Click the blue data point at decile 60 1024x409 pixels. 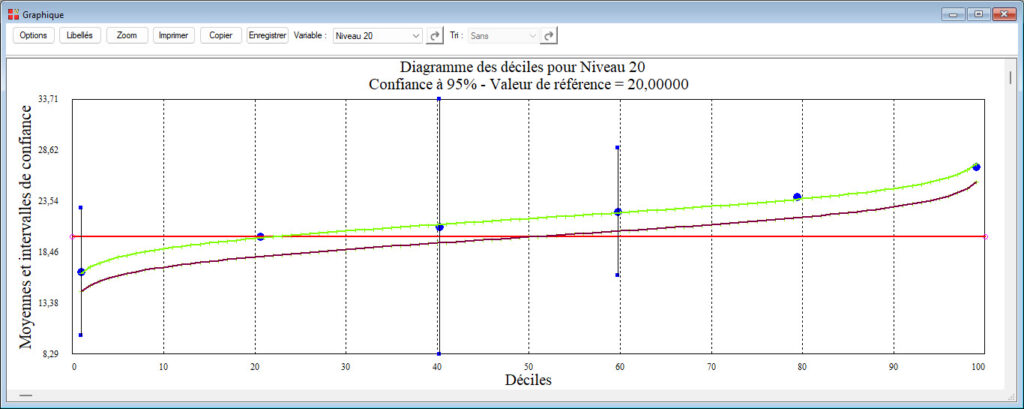[618, 211]
